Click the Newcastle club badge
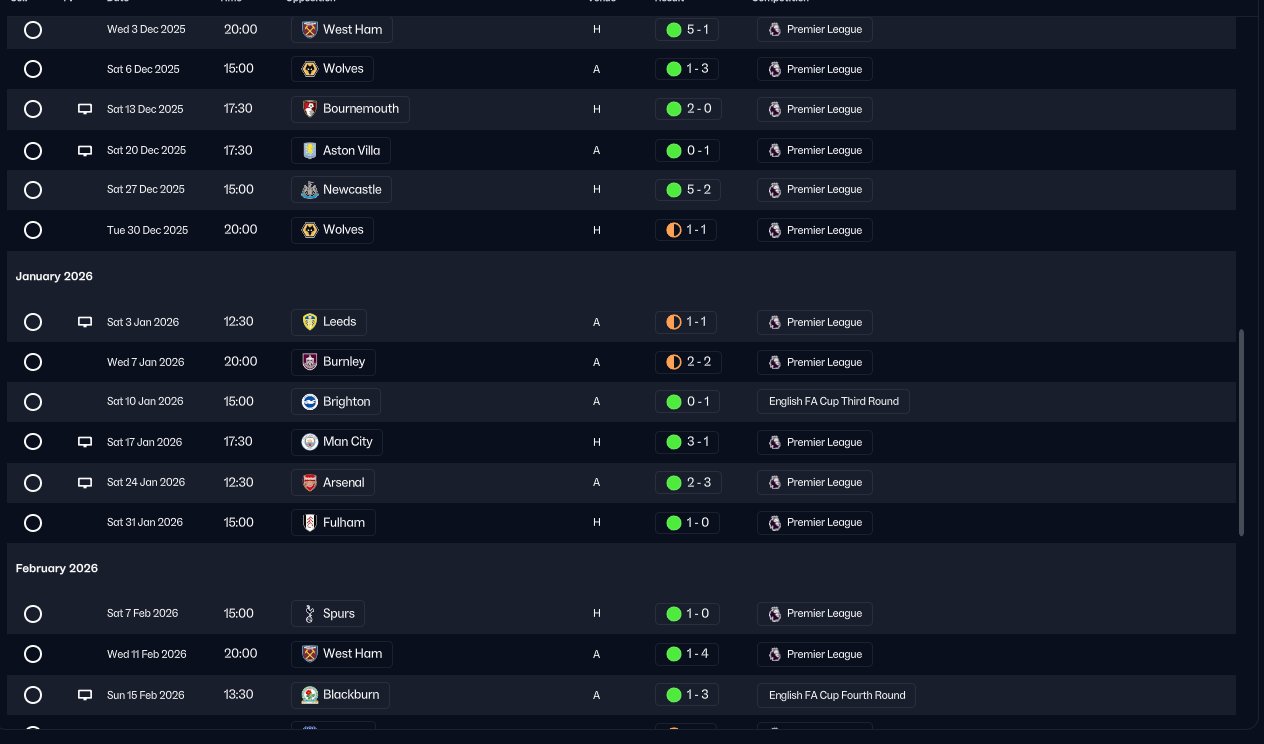 (310, 190)
